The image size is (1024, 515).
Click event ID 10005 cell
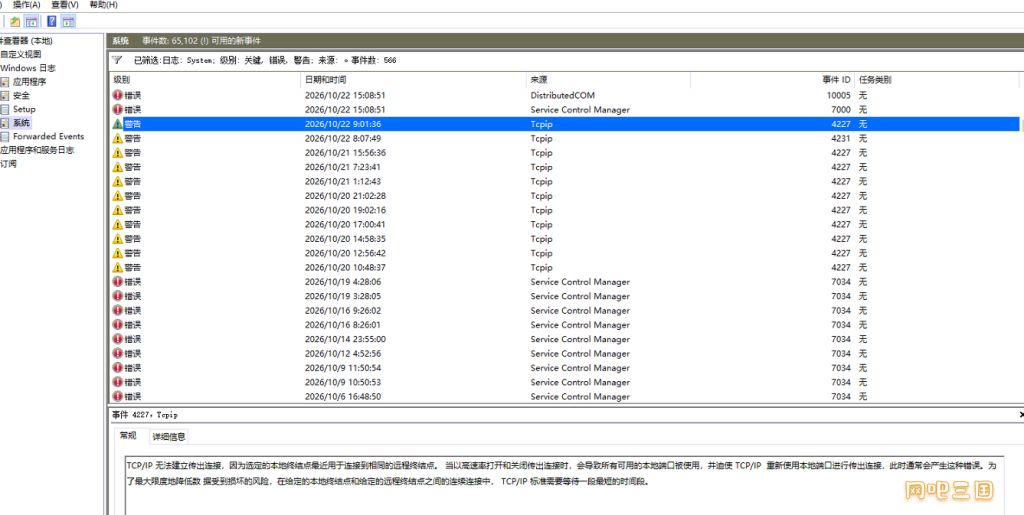tap(839, 95)
